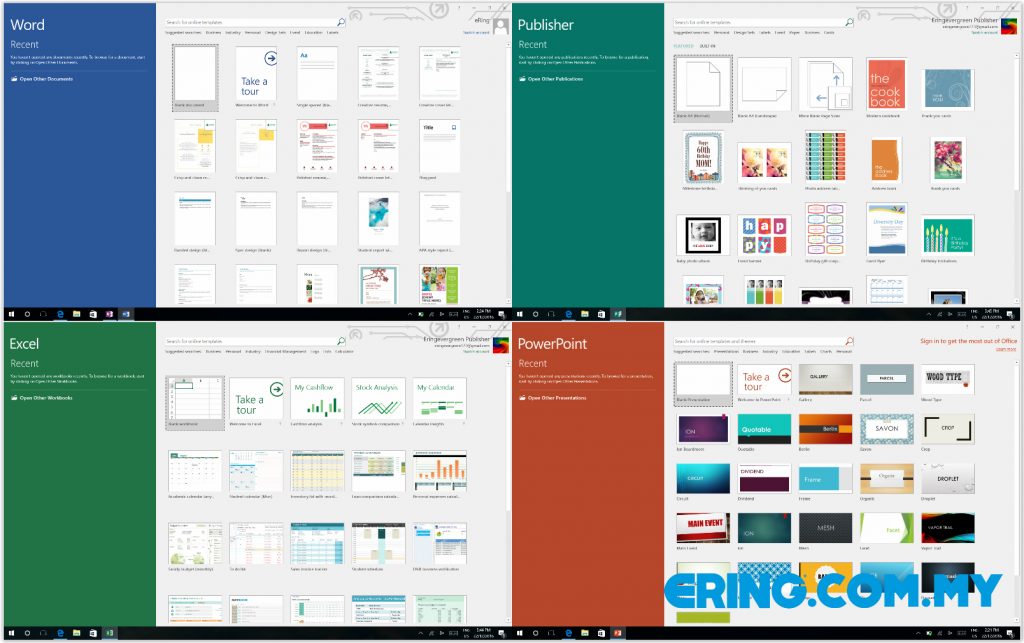Click the Word template search box
Viewport: 1024px width, 643px height.
[x=255, y=22]
